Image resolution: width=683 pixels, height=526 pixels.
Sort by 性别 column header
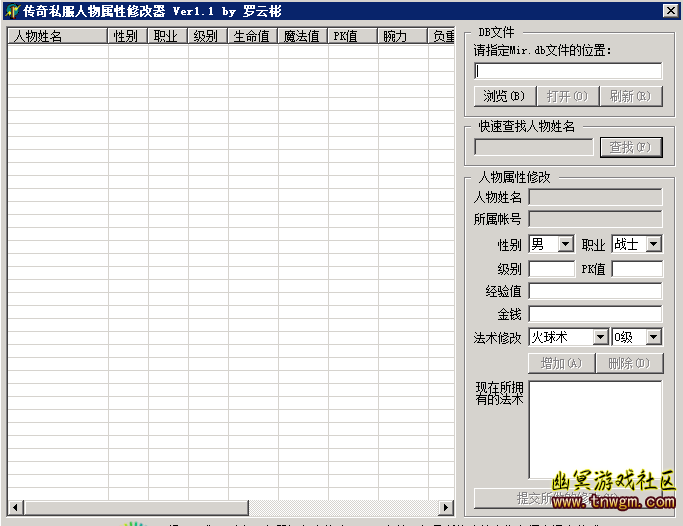pyautogui.click(x=128, y=36)
